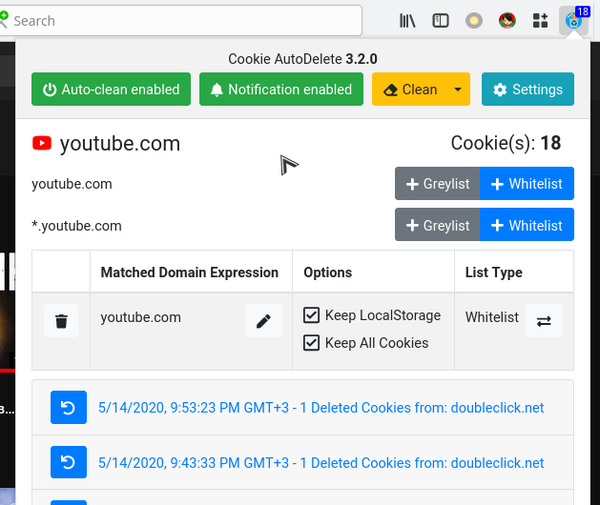Click Cookie AutoDelete extension icon with badge
The height and width of the screenshot is (505, 600).
(574, 20)
